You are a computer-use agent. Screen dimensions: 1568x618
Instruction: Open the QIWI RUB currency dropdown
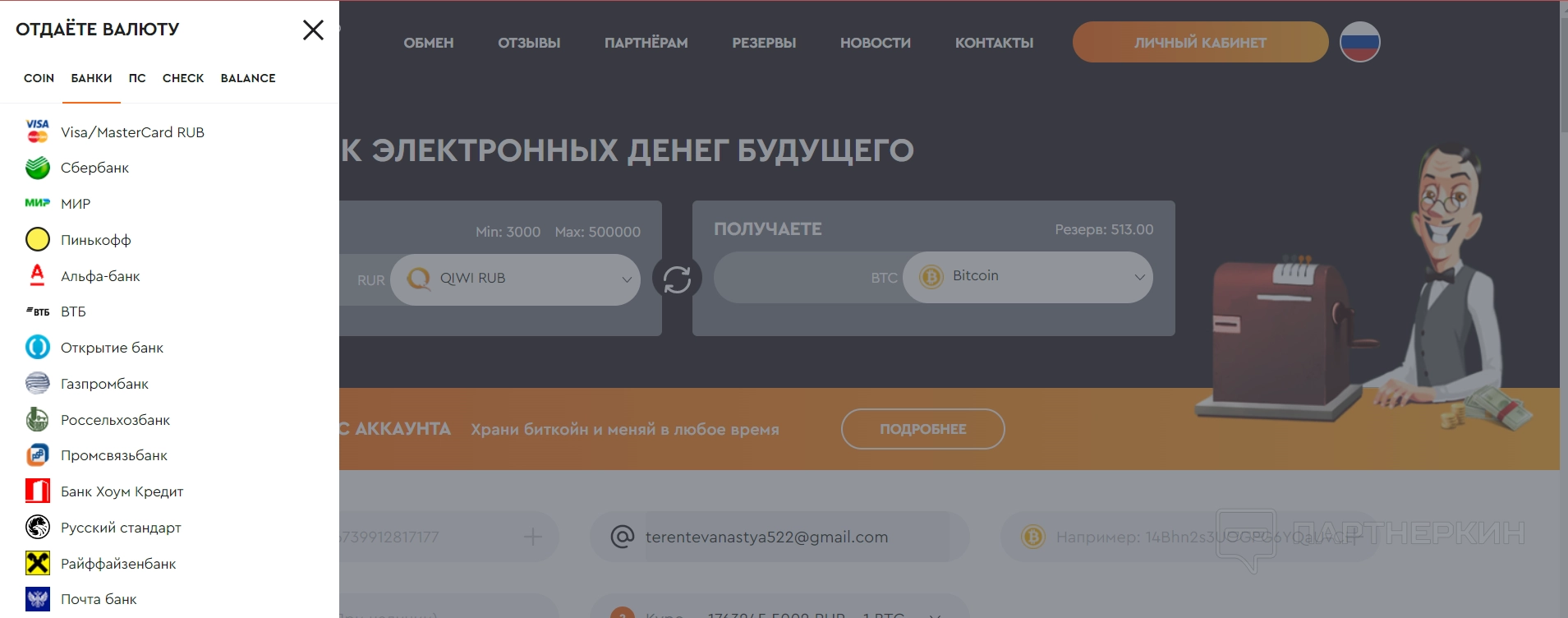(515, 279)
